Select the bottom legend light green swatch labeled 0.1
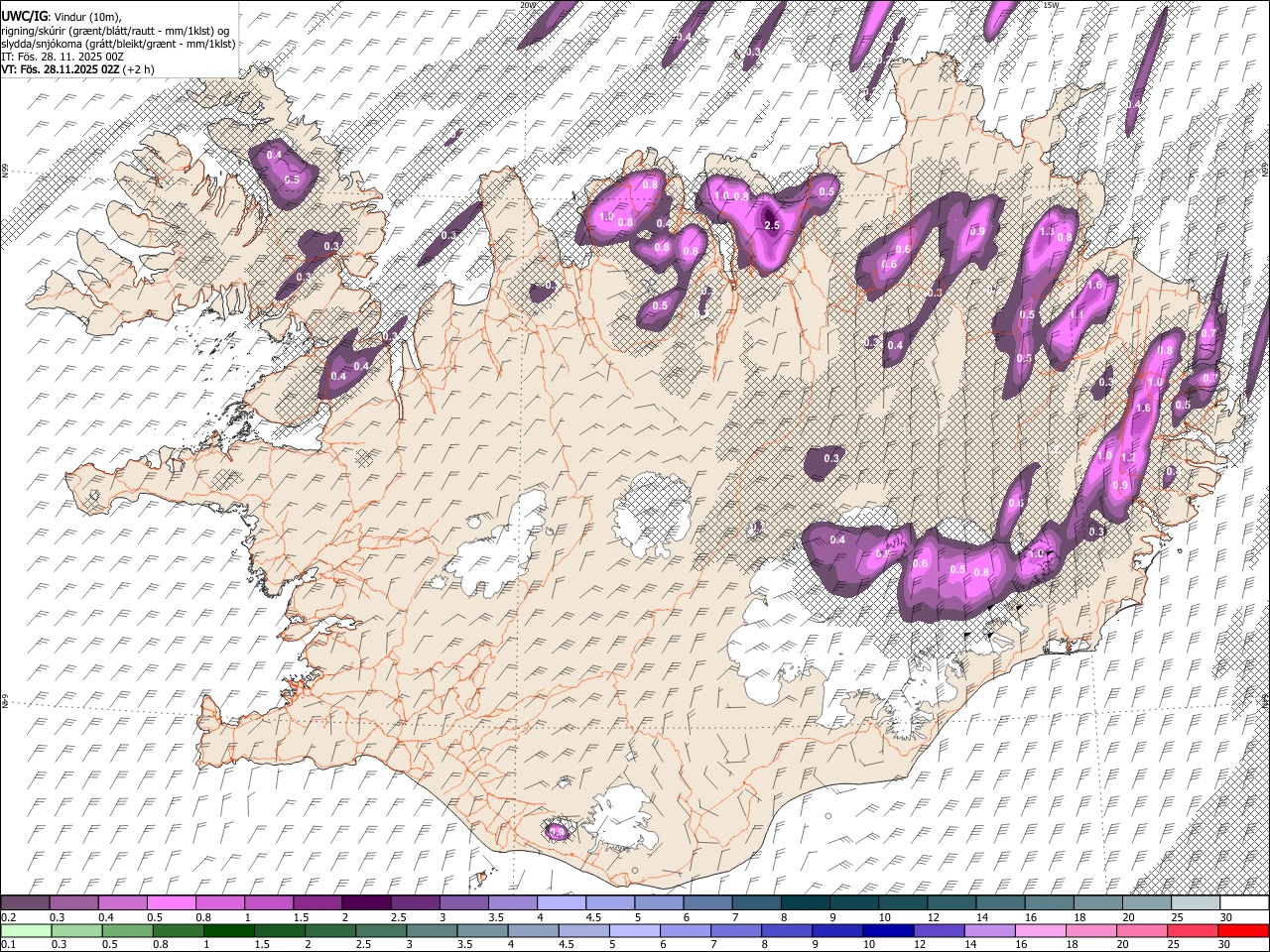Viewport: 1270px width, 952px height. pos(26,930)
